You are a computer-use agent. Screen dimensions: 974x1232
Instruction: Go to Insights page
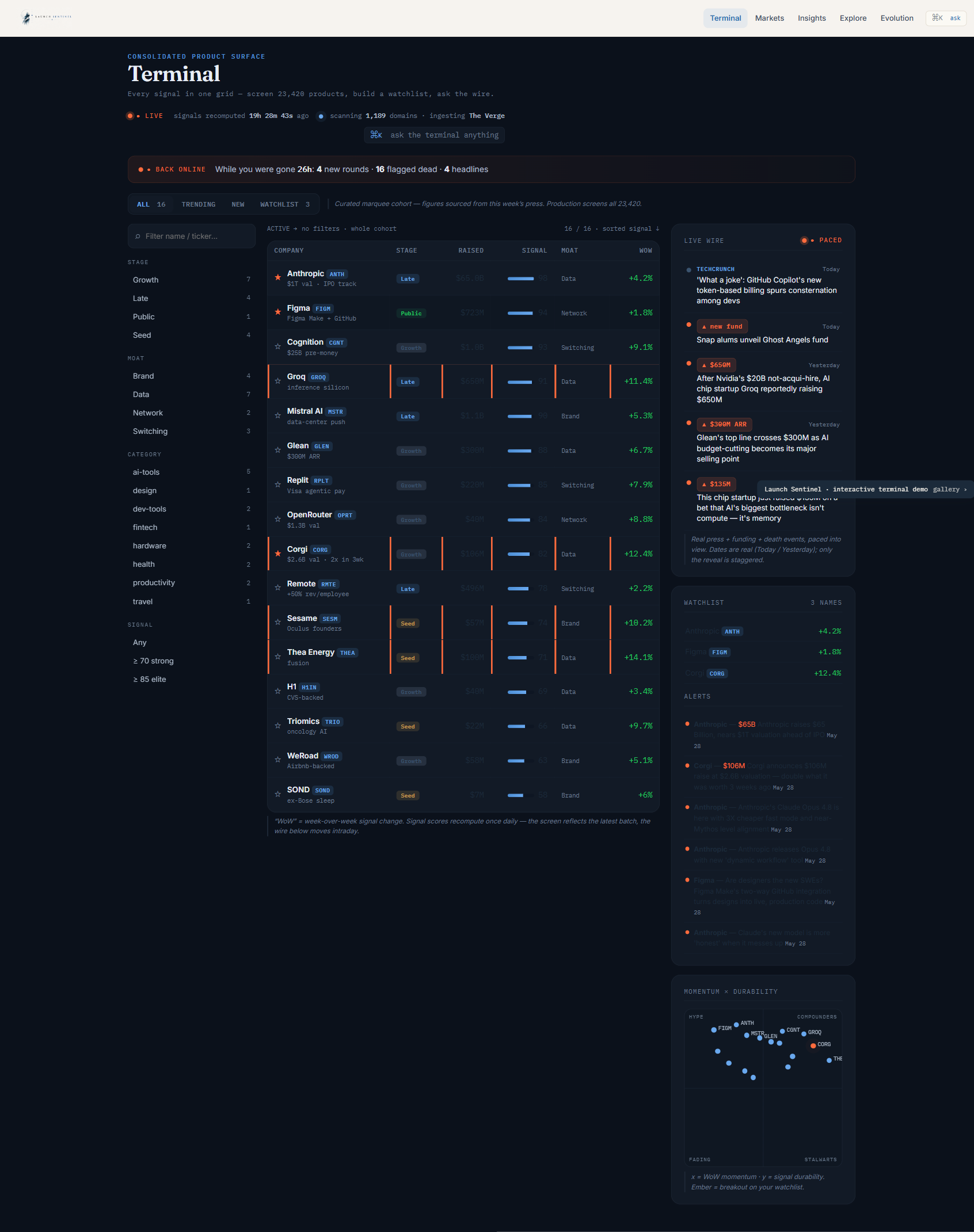coord(812,18)
